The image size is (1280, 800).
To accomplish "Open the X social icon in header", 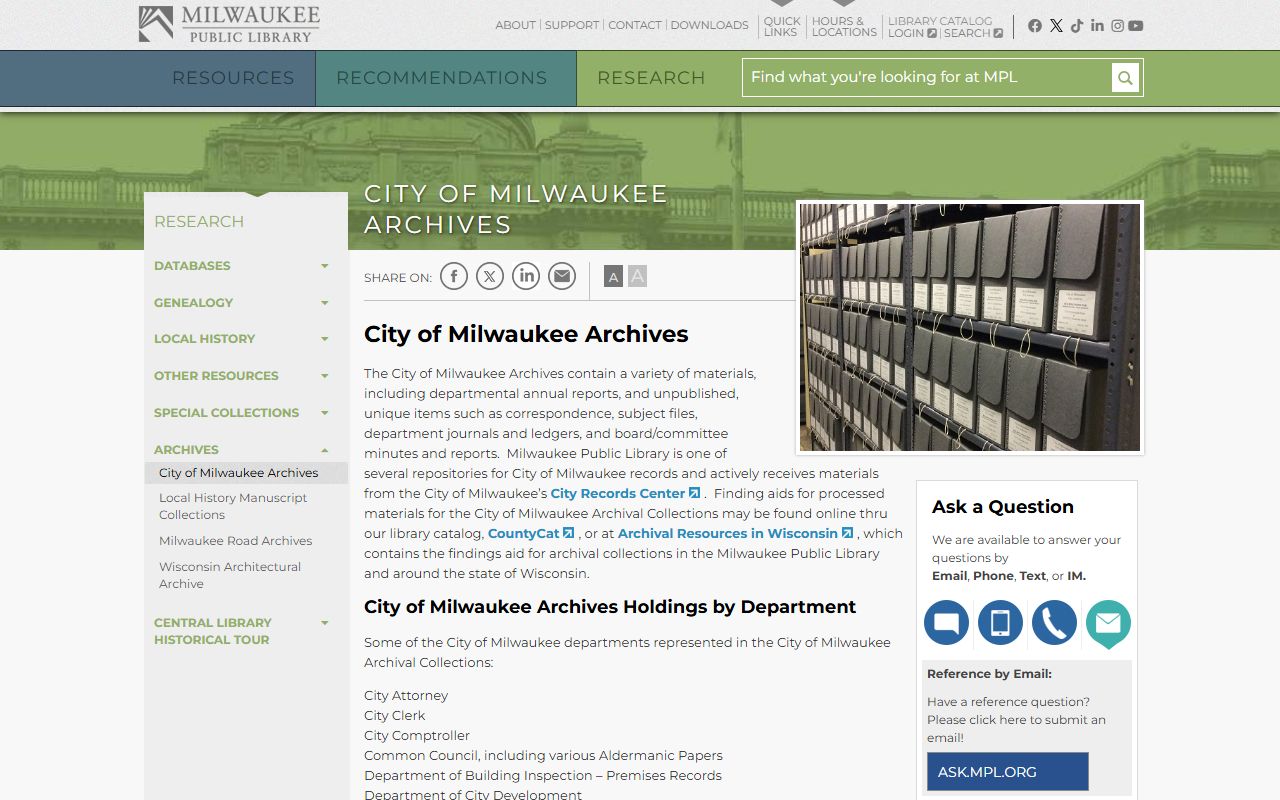I will tap(1056, 26).
